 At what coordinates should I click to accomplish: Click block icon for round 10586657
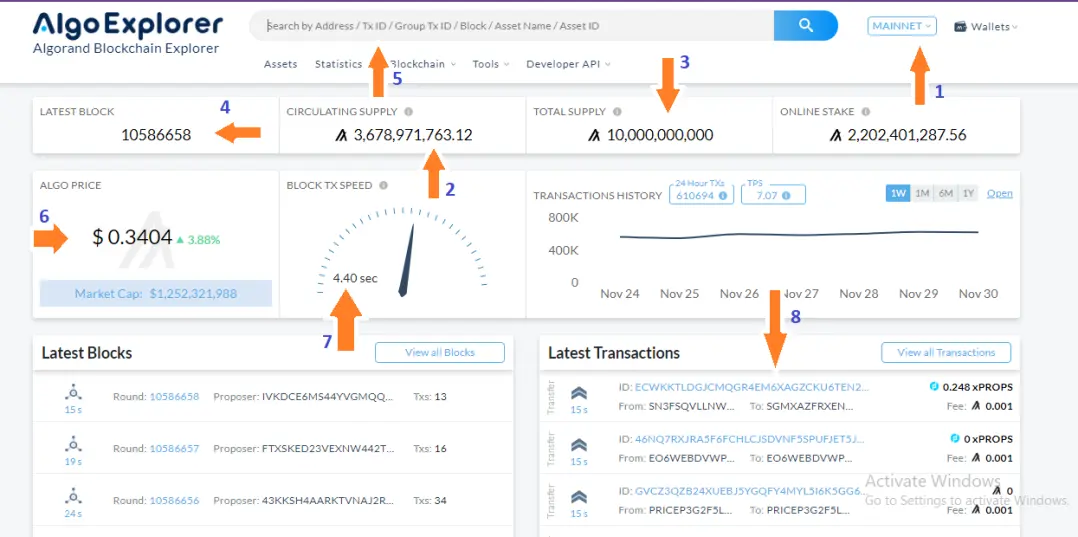point(74,444)
